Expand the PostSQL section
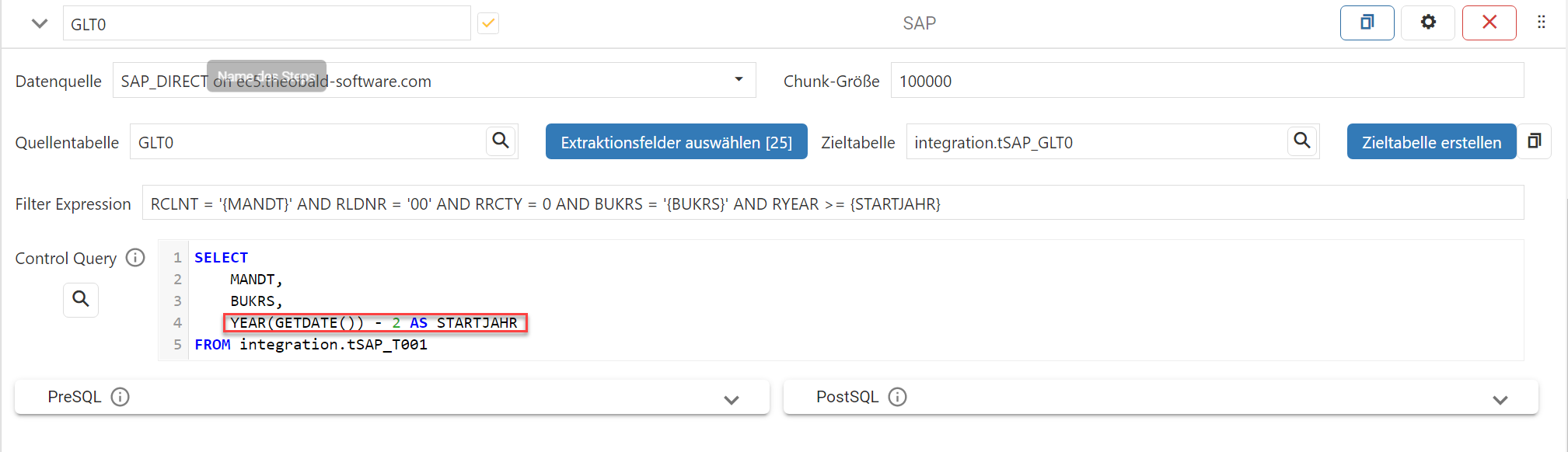1568x452 pixels. click(x=1500, y=399)
